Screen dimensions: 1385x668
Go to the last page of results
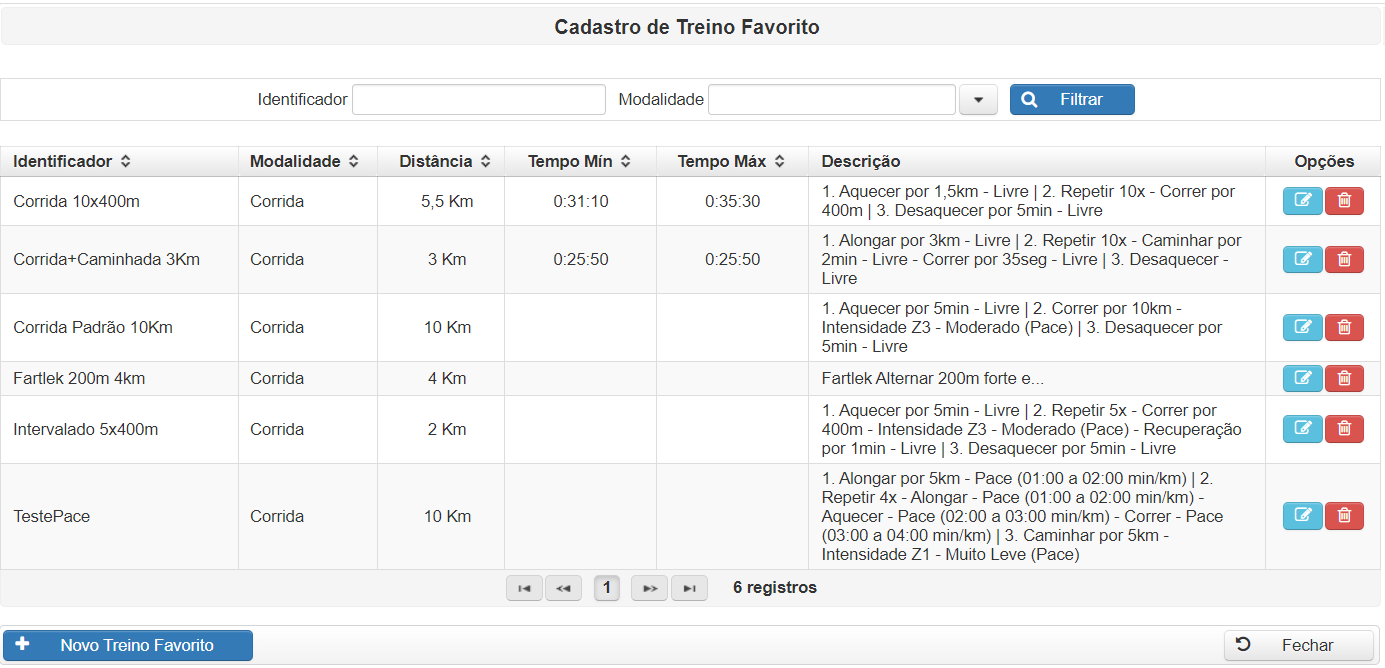pyautogui.click(x=689, y=588)
